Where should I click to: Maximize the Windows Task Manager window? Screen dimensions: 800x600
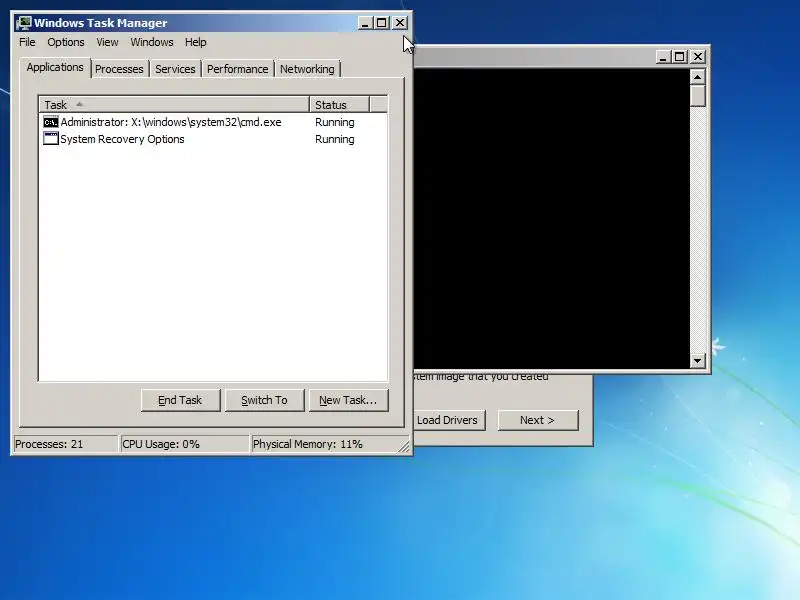[381, 23]
